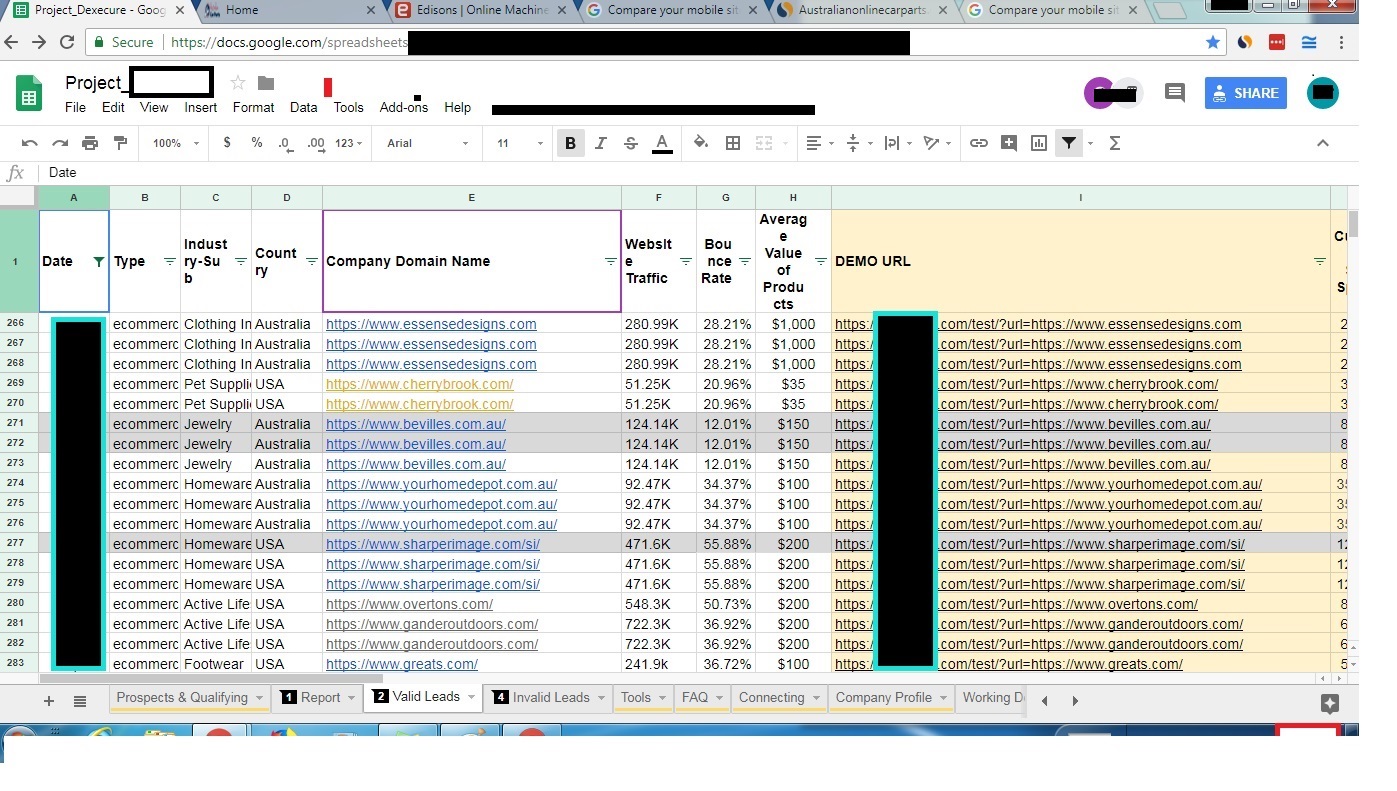Image resolution: width=1397 pixels, height=791 pixels.
Task: Open the Format menu
Action: tap(253, 107)
